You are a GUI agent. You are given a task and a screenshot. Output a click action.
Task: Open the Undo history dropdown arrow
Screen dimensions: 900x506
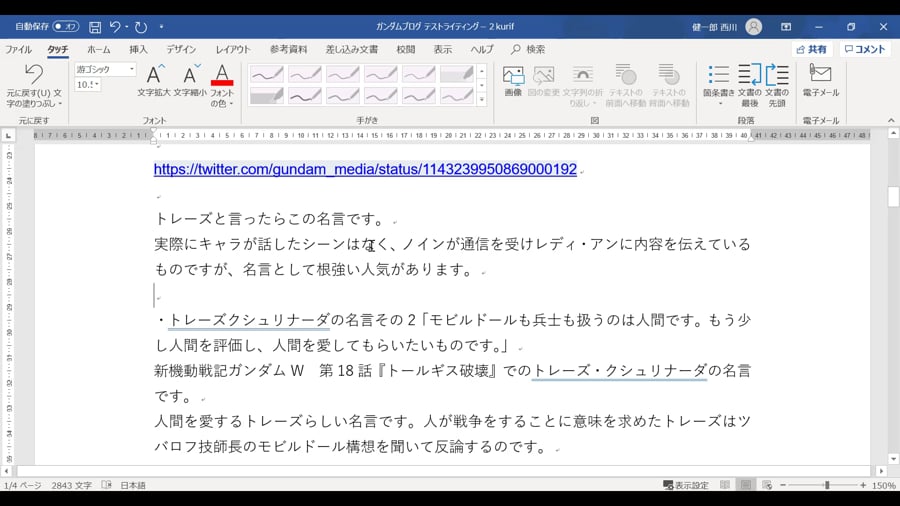(126, 26)
